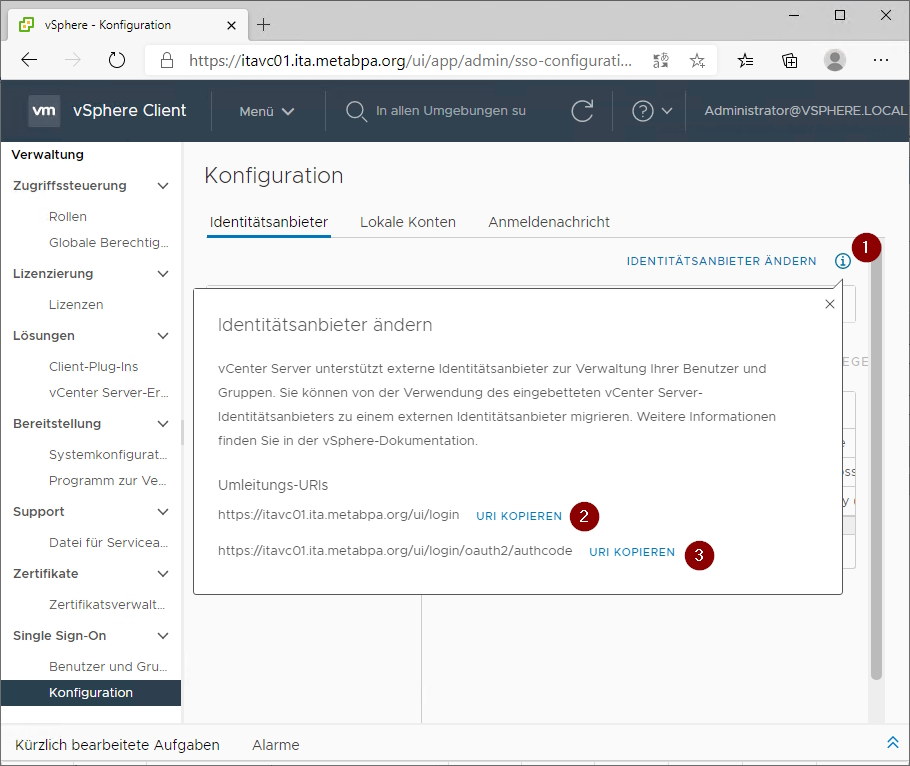Switch to the Identitätsanbieter tab
This screenshot has height=766, width=910.
pyautogui.click(x=269, y=222)
